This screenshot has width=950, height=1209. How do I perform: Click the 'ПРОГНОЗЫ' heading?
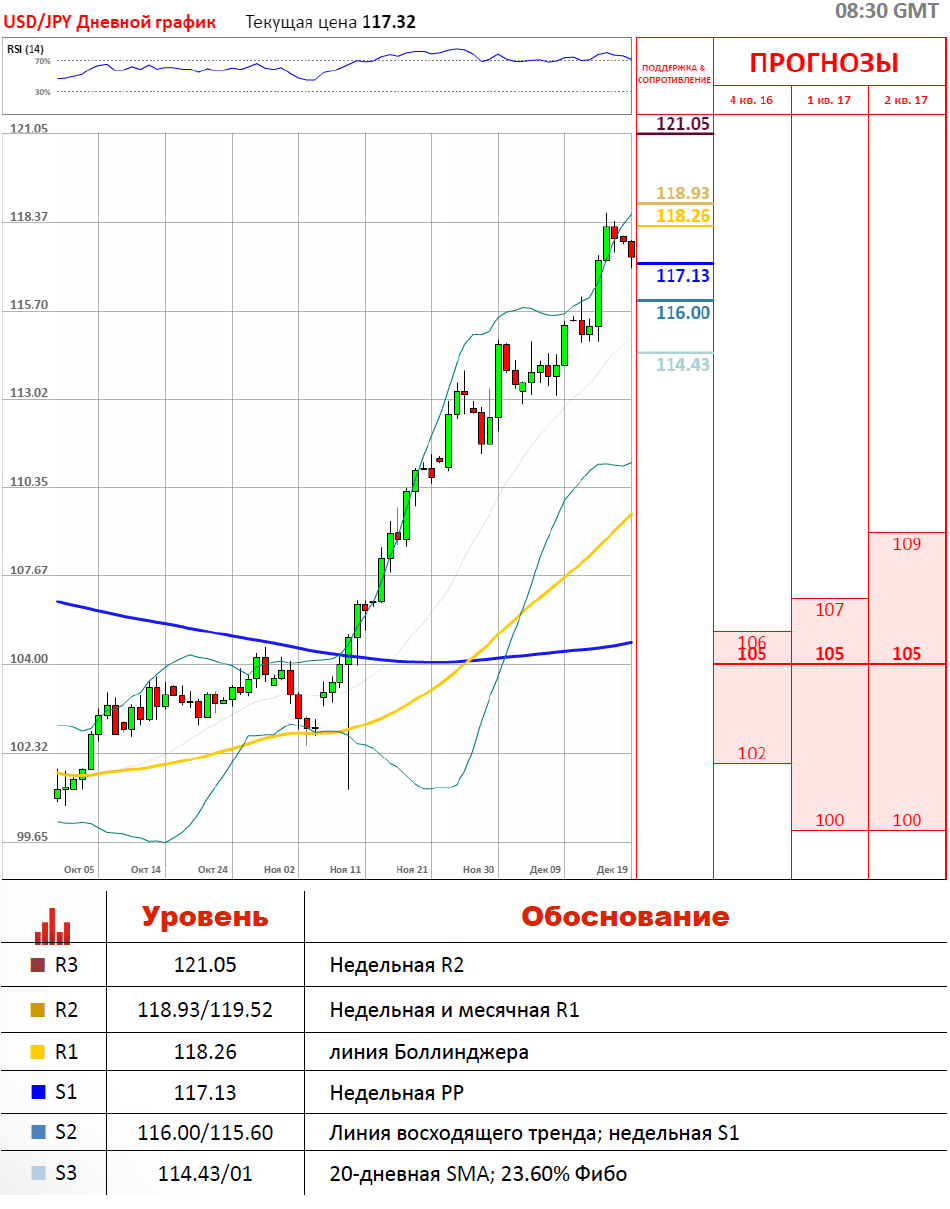[x=824, y=63]
